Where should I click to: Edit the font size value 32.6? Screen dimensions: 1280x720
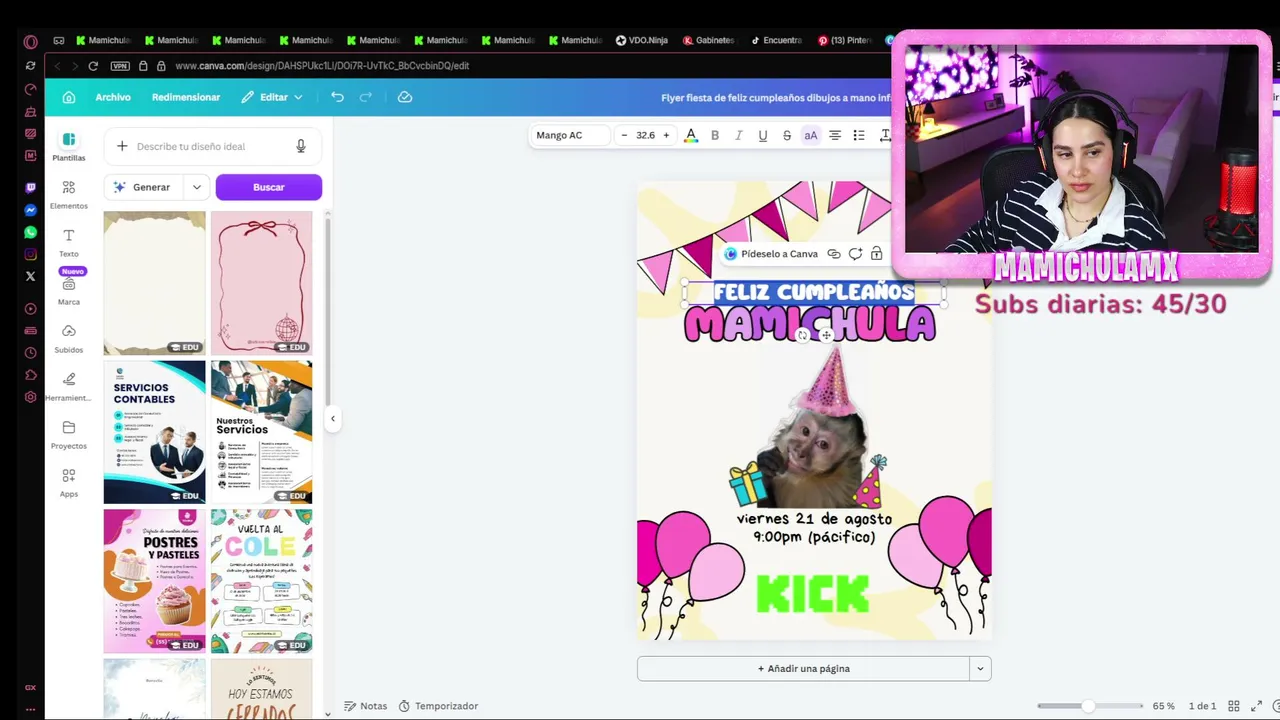(645, 135)
